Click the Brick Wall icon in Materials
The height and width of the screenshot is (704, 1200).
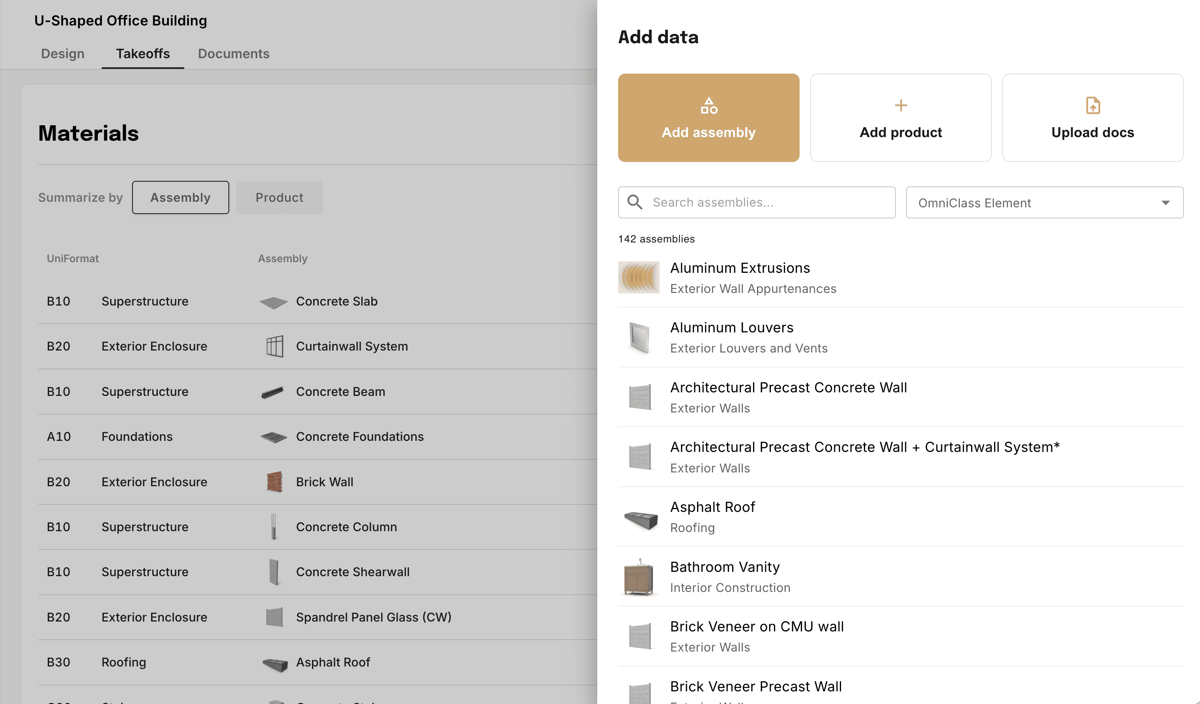(274, 482)
